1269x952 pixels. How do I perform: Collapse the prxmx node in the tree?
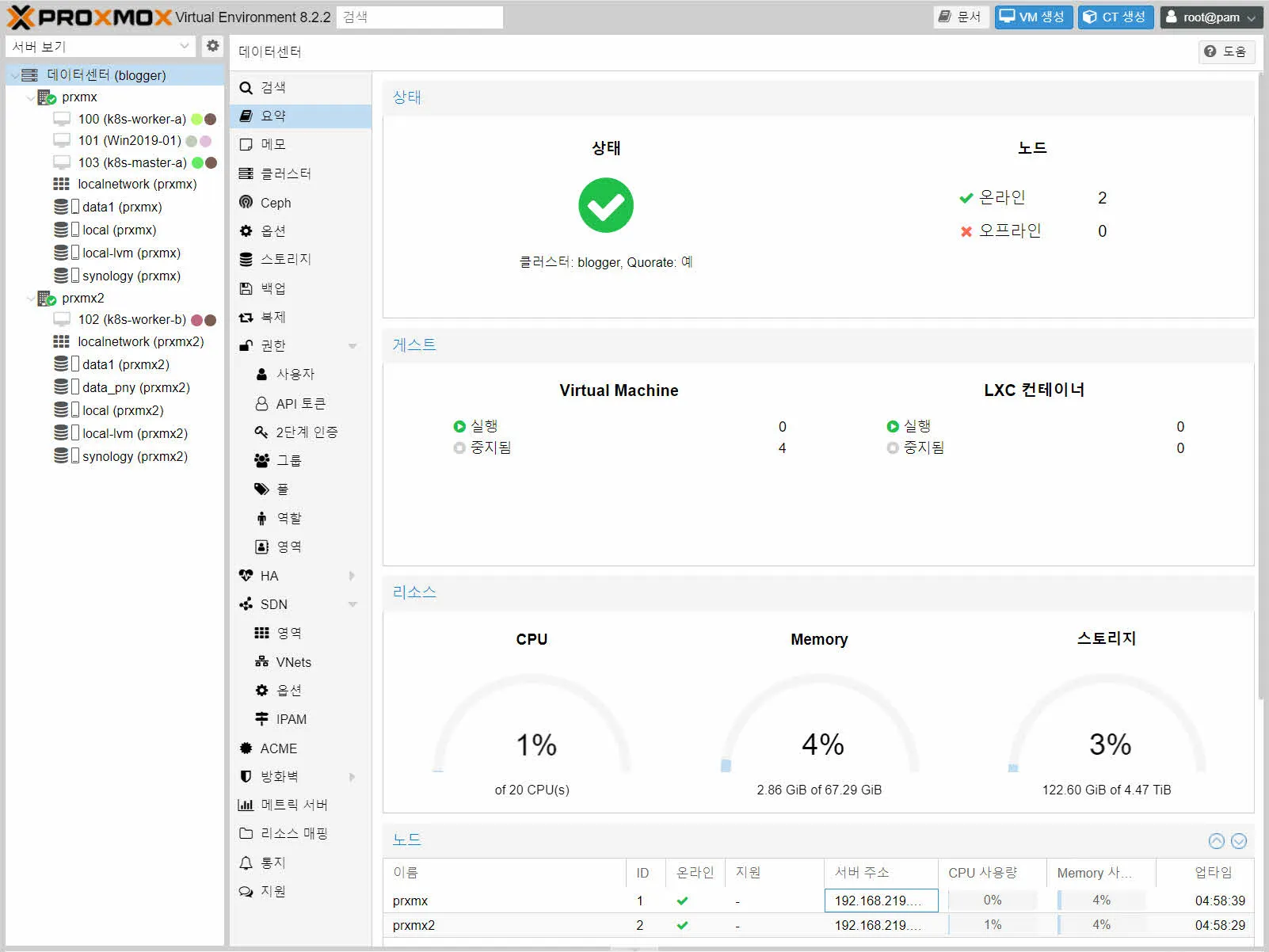pos(29,97)
